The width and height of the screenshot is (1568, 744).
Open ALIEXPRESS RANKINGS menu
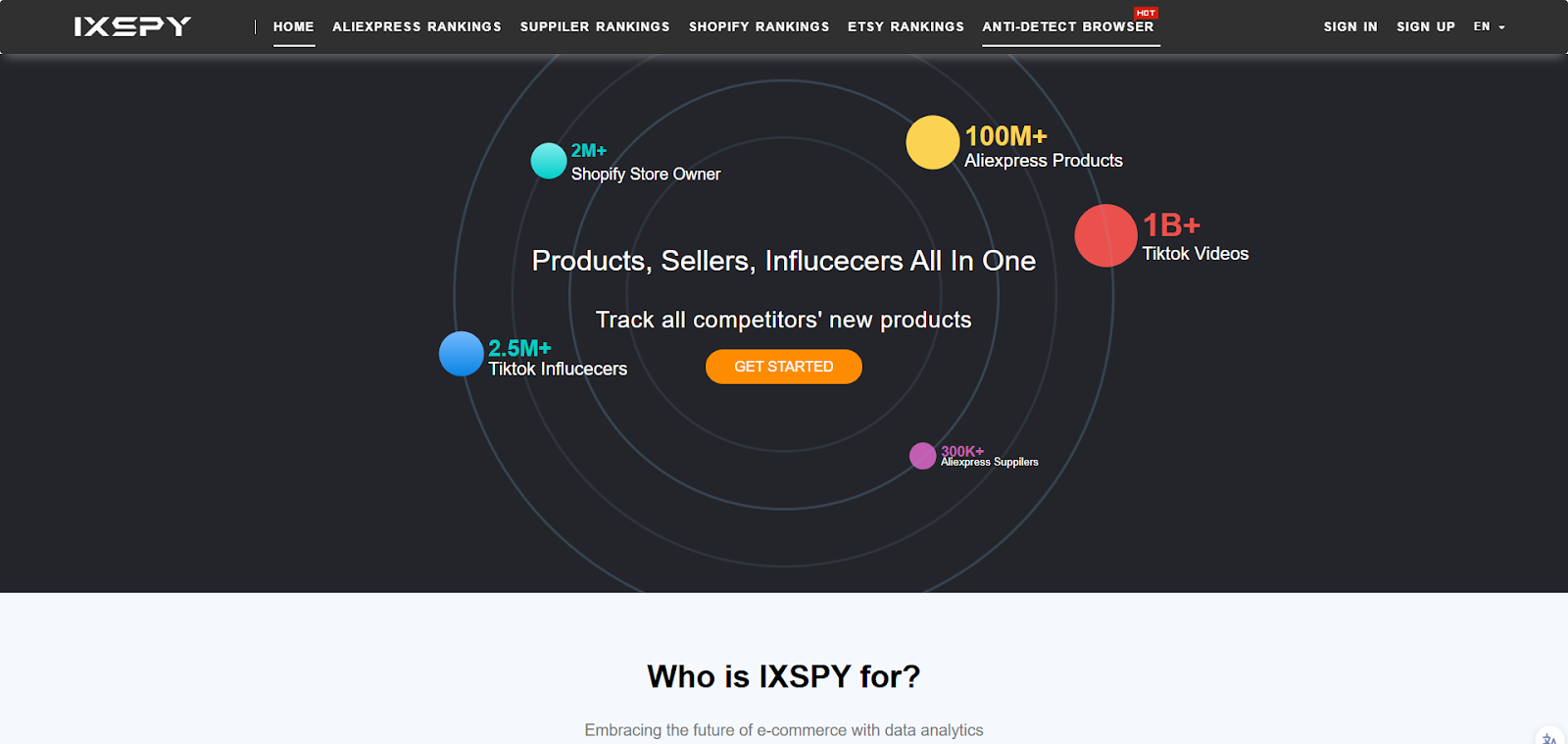point(416,26)
